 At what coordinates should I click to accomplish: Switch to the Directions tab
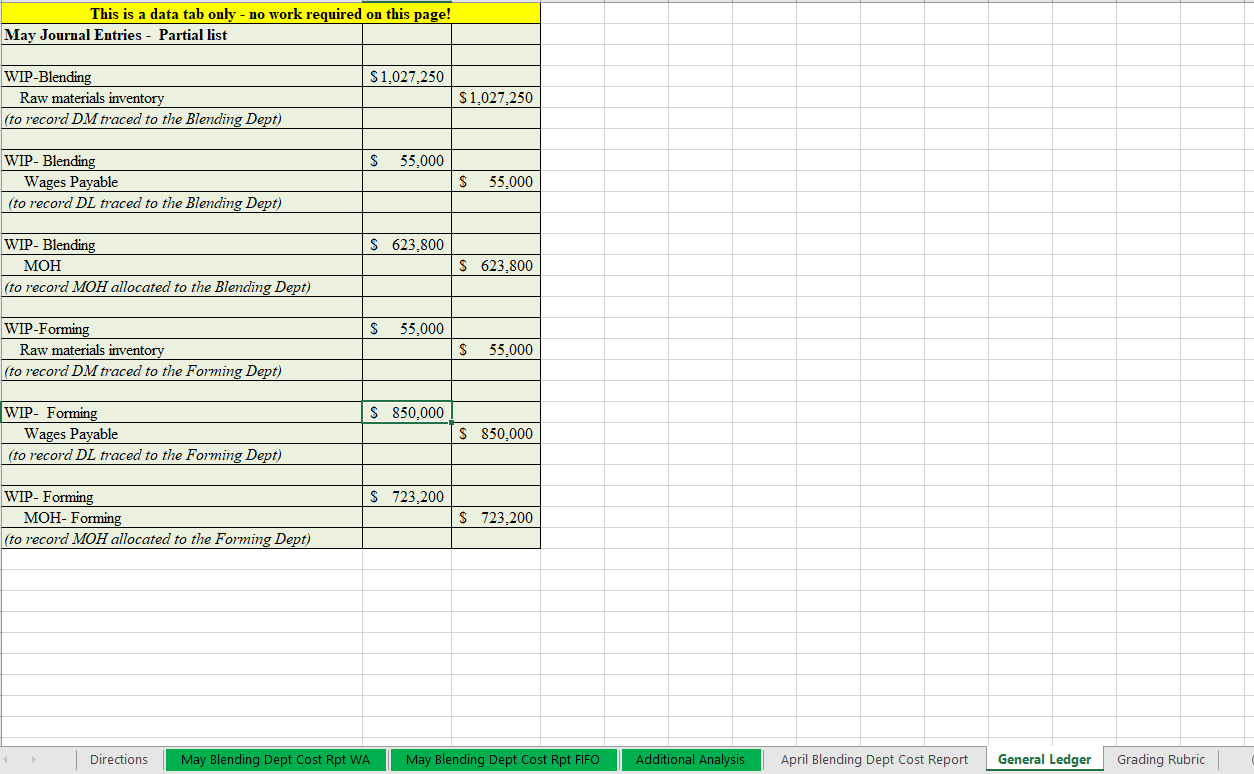(118, 759)
